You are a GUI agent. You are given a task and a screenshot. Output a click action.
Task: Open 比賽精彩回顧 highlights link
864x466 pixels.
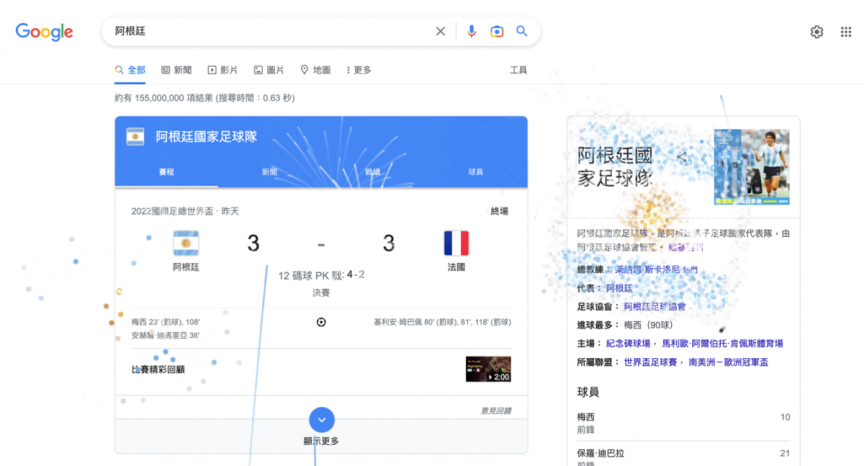click(x=158, y=369)
